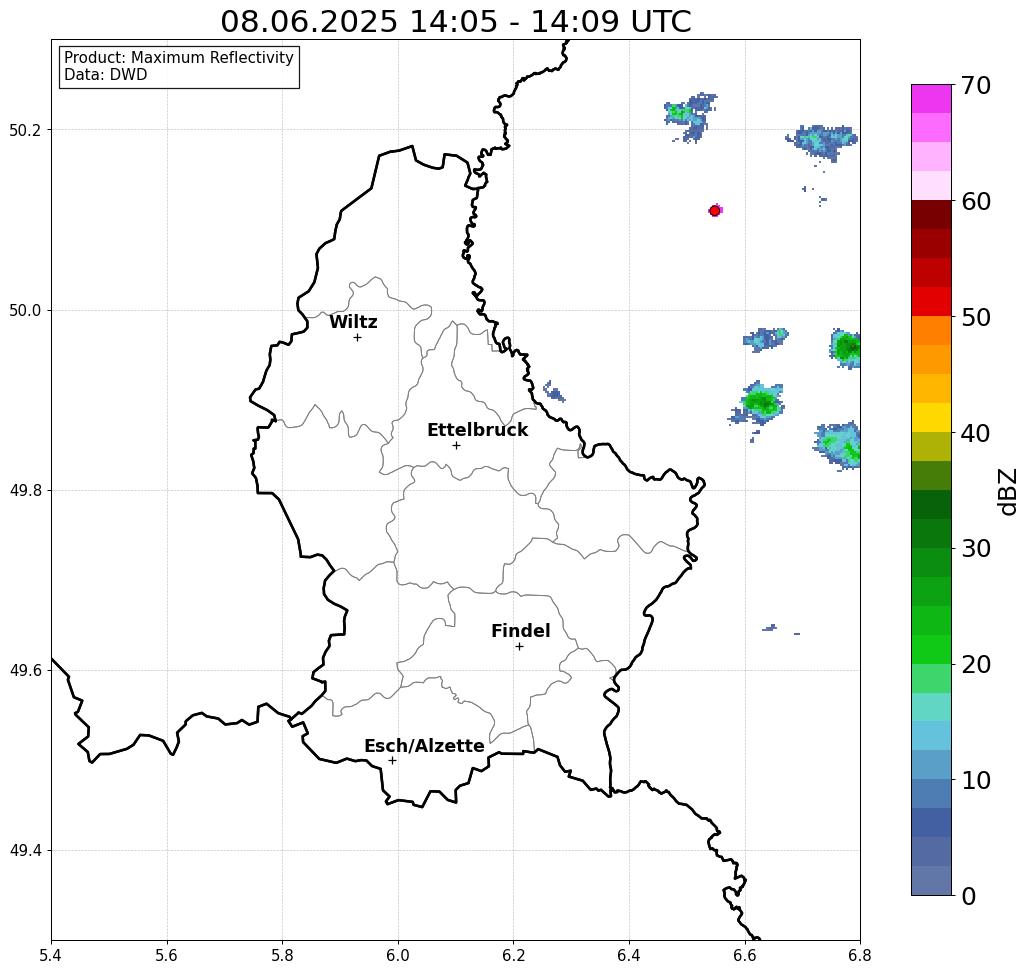Click the longitude axis label 6.8
Image resolution: width=1029 pixels, height=973 pixels.
[860, 955]
